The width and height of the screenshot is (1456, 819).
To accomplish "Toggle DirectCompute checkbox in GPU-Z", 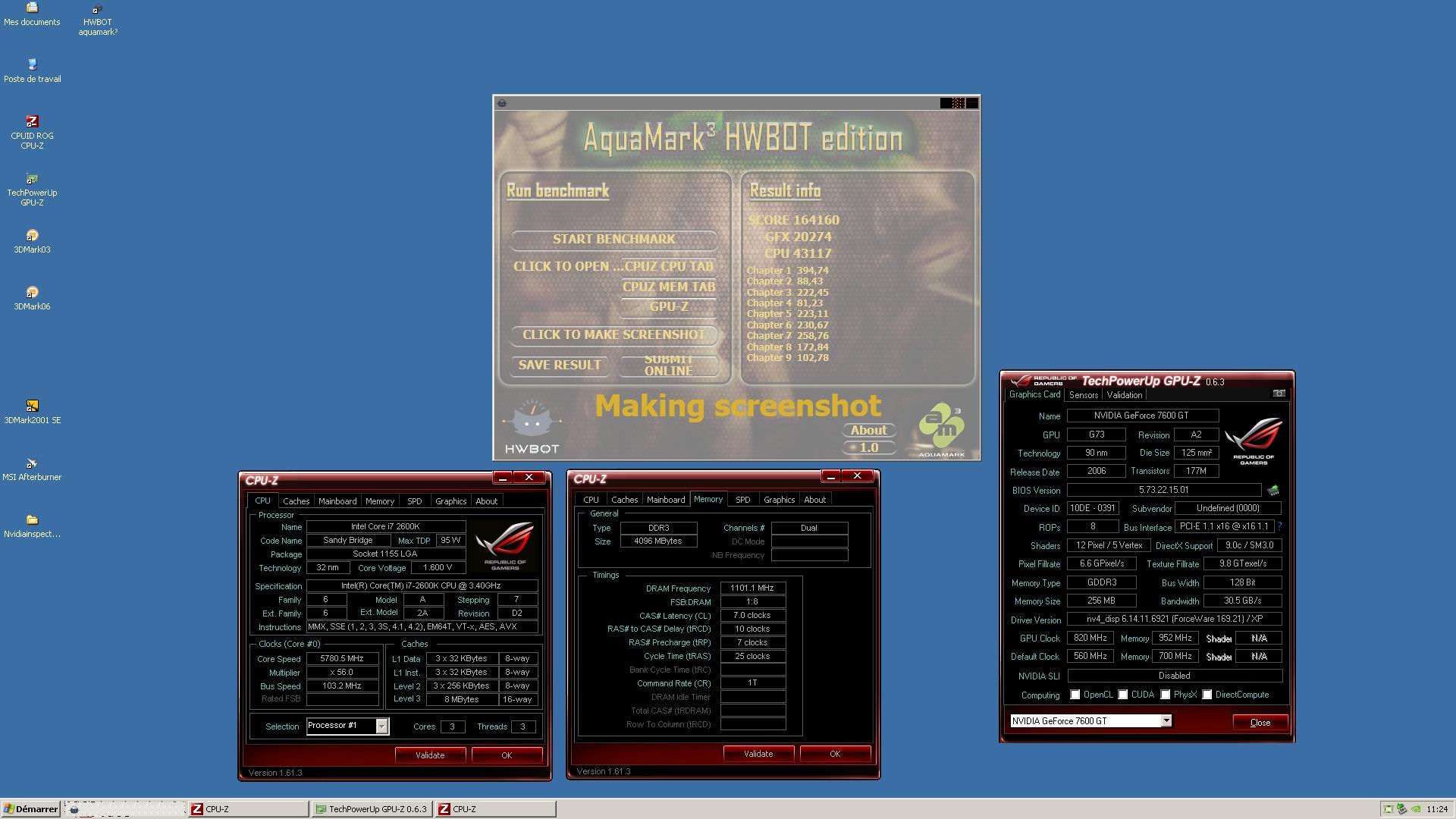I will 1207,695.
